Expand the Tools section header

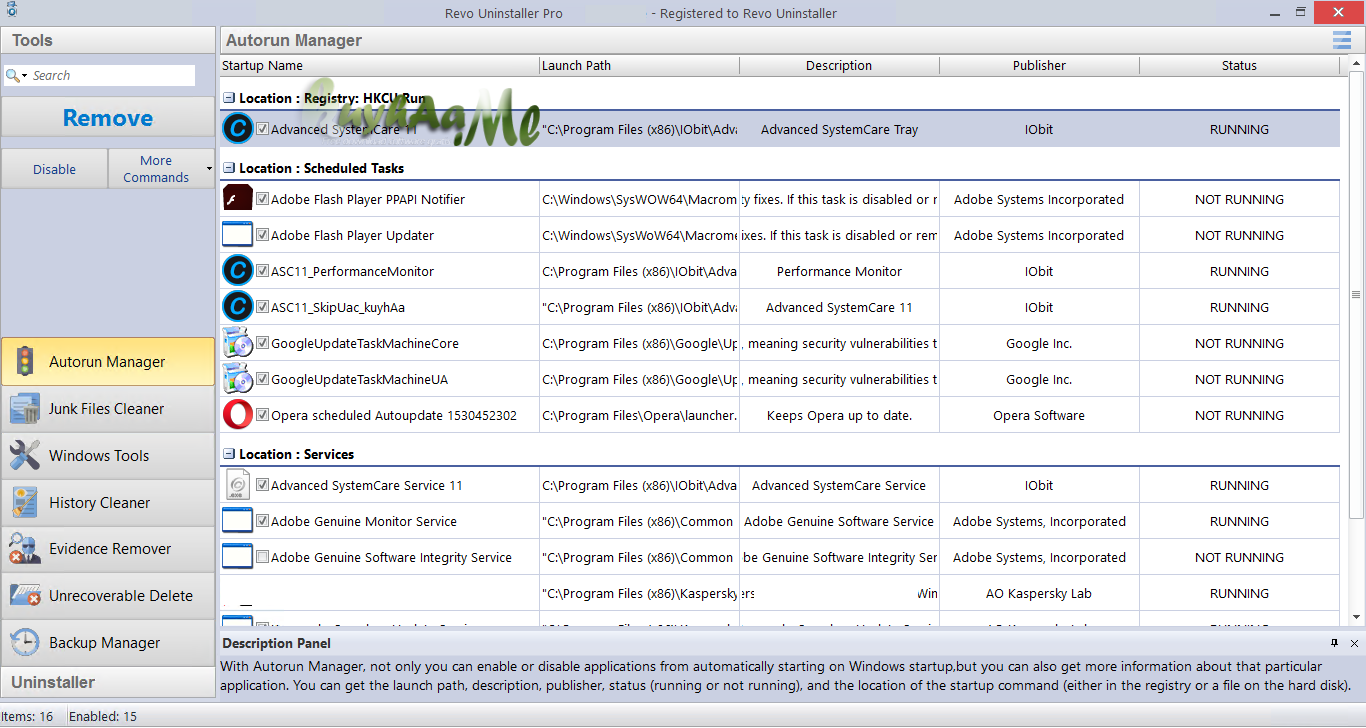(108, 40)
